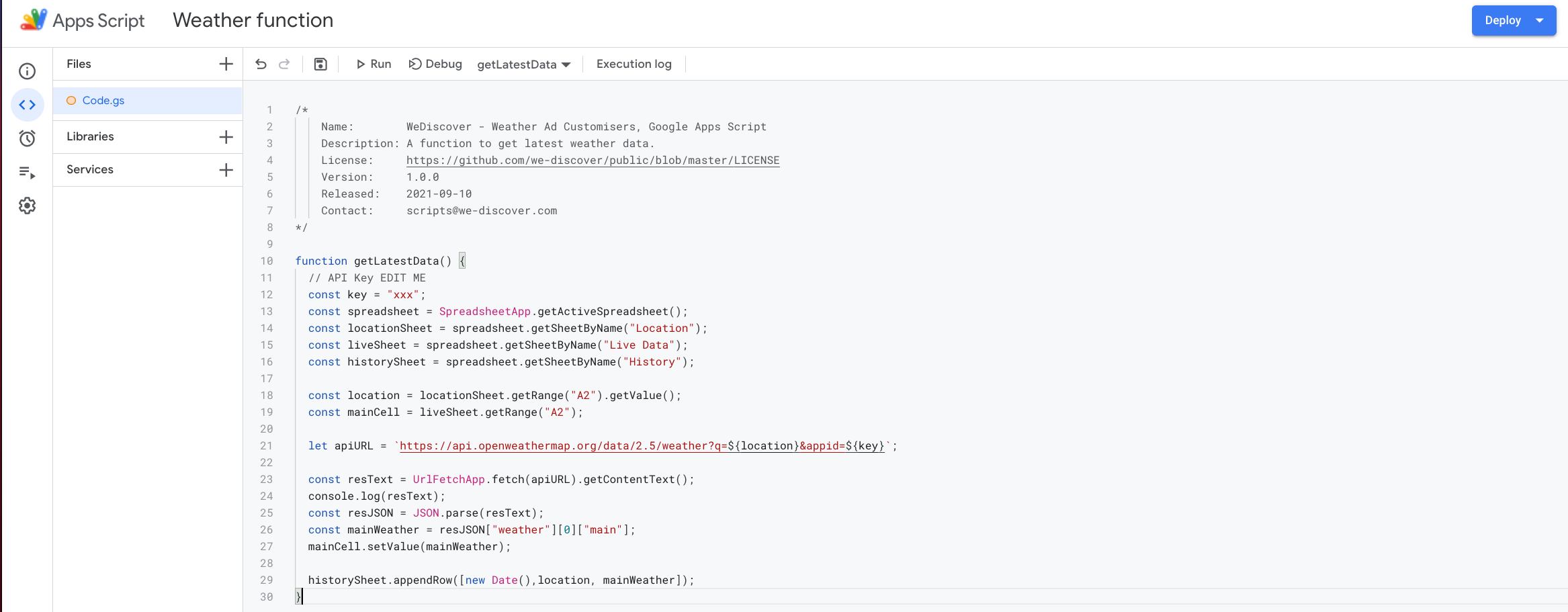This screenshot has width=1568, height=612.
Task: Click the scripts@we-discover.com contact text
Action: [x=482, y=211]
